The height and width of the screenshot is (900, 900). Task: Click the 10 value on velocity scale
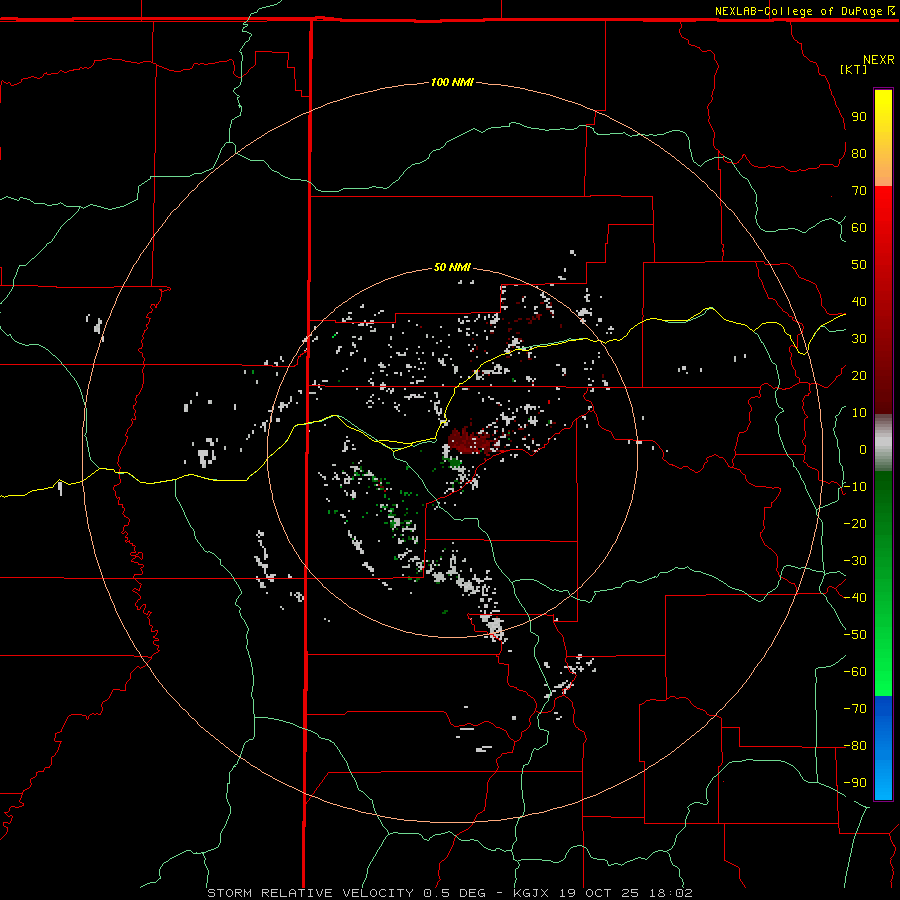859,413
